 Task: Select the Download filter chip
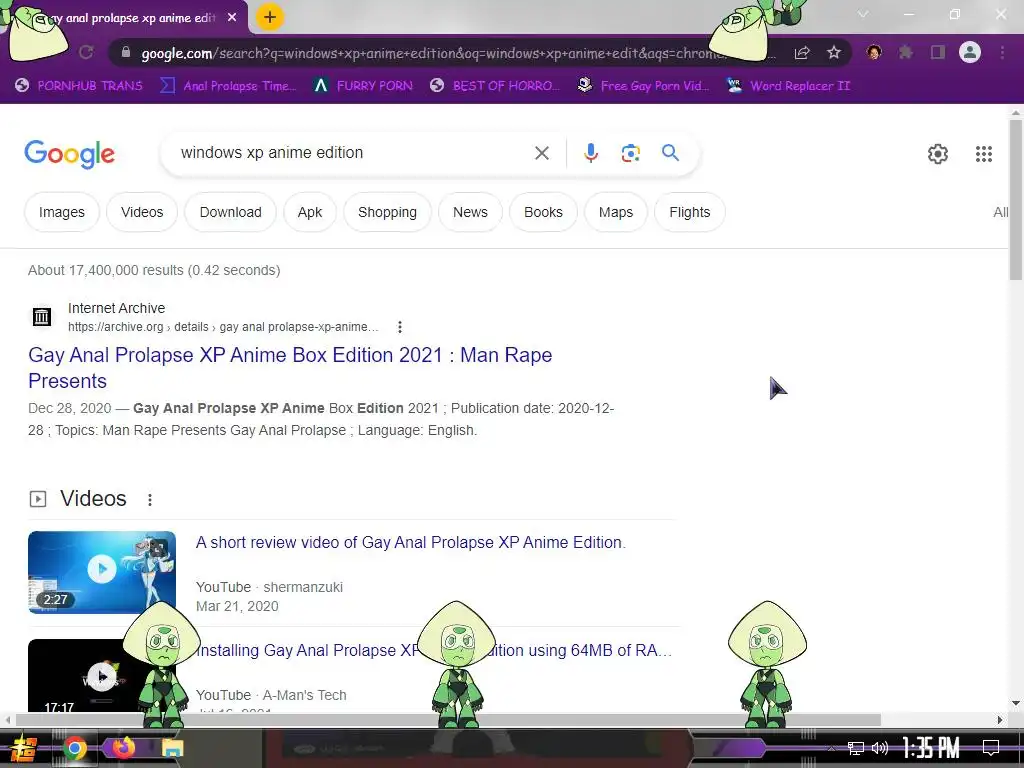[x=231, y=212]
